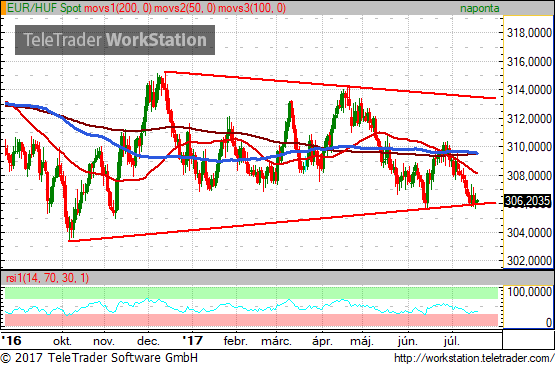Click the RSI 100,0000 scale label
The image size is (555, 367).
click(530, 292)
